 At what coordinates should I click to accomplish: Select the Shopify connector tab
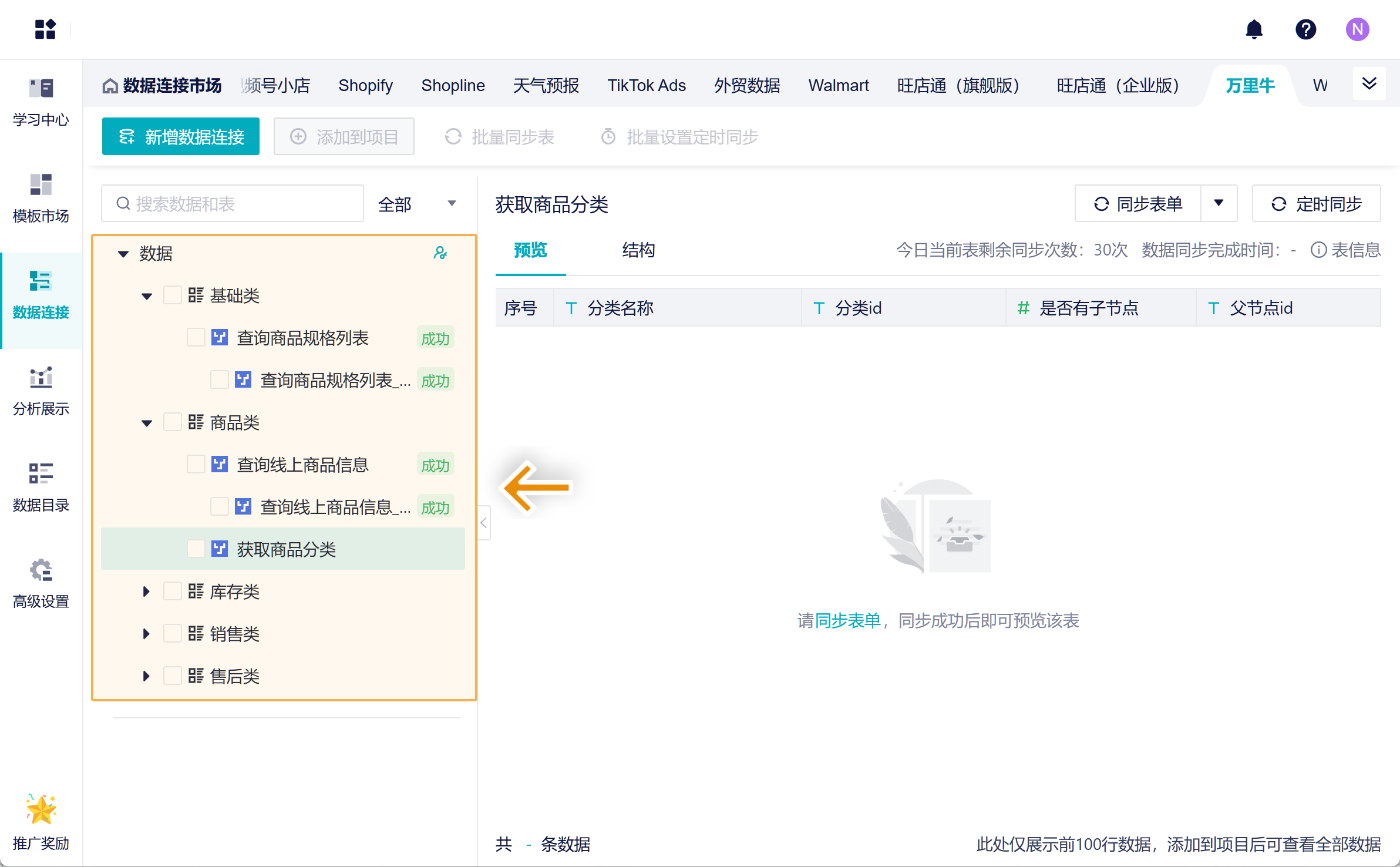365,86
